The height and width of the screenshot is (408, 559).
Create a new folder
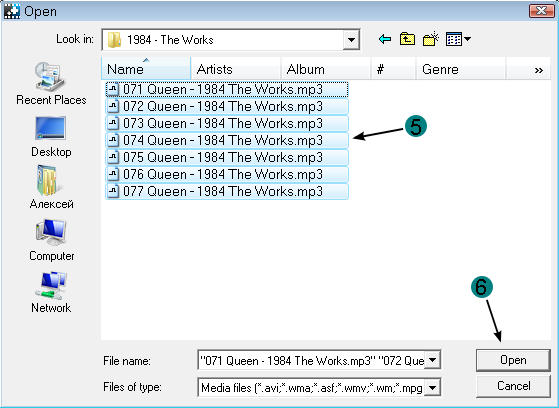click(x=430, y=39)
